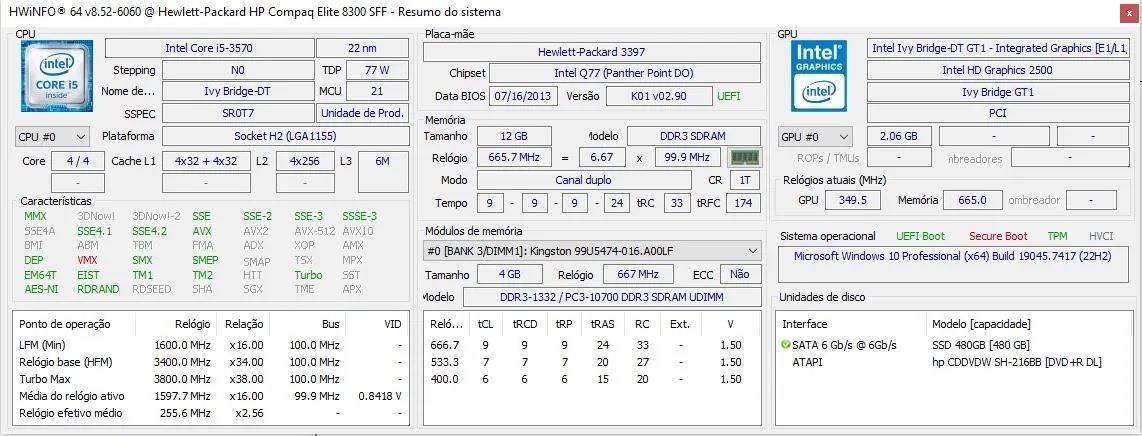Screen dimensions: 1142x436
Task: Click the Relógio base (HFM) row
Action: [210, 362]
